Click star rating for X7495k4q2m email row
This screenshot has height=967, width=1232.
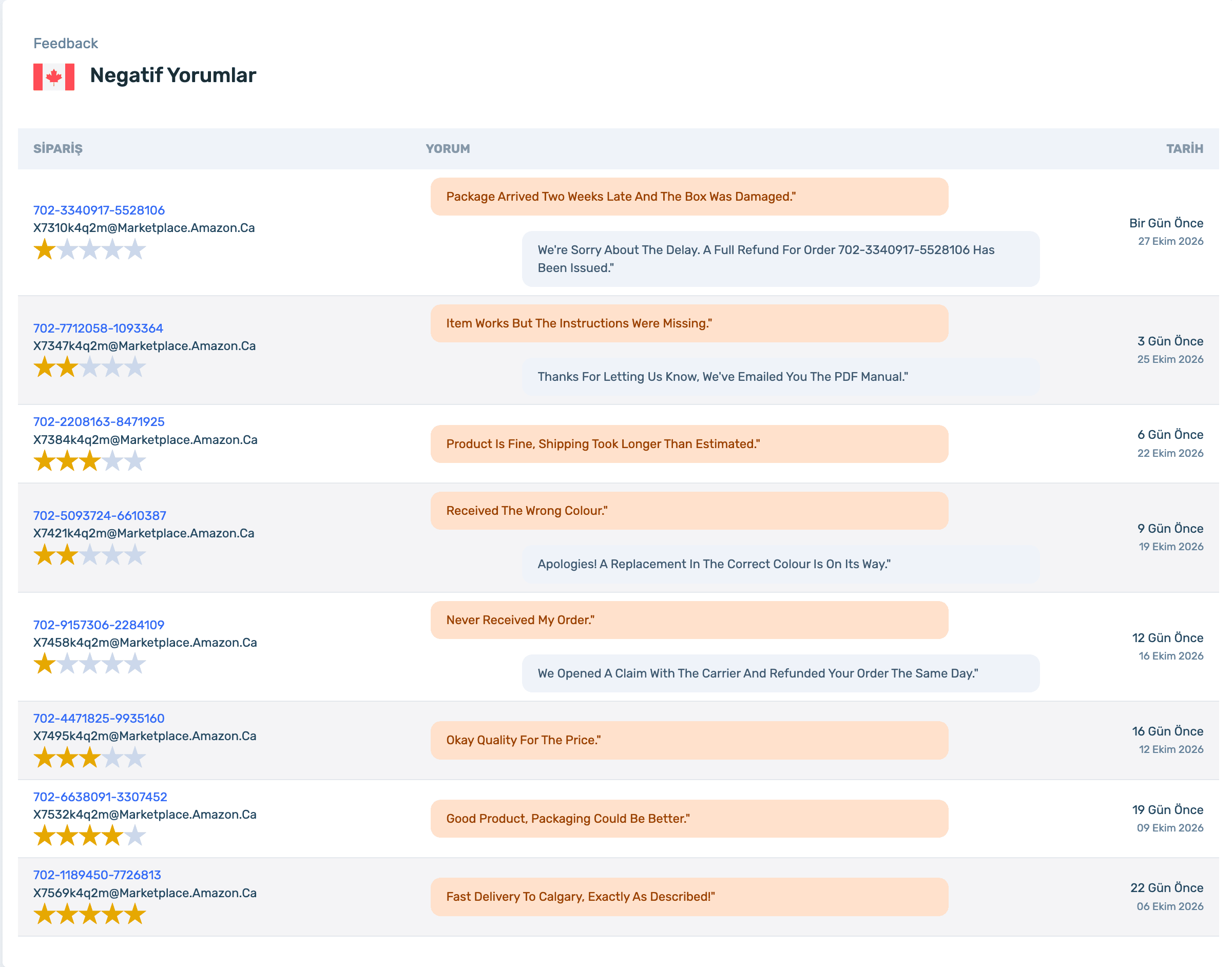tap(89, 758)
